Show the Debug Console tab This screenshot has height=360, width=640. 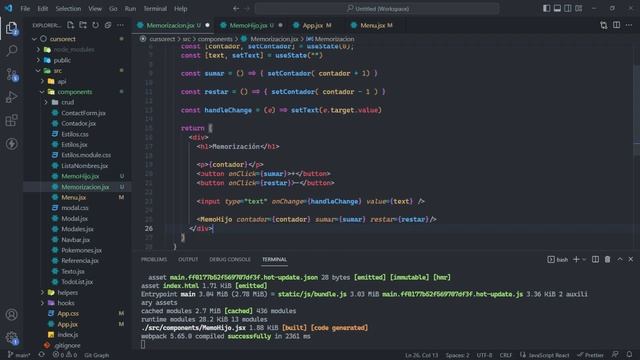230,260
